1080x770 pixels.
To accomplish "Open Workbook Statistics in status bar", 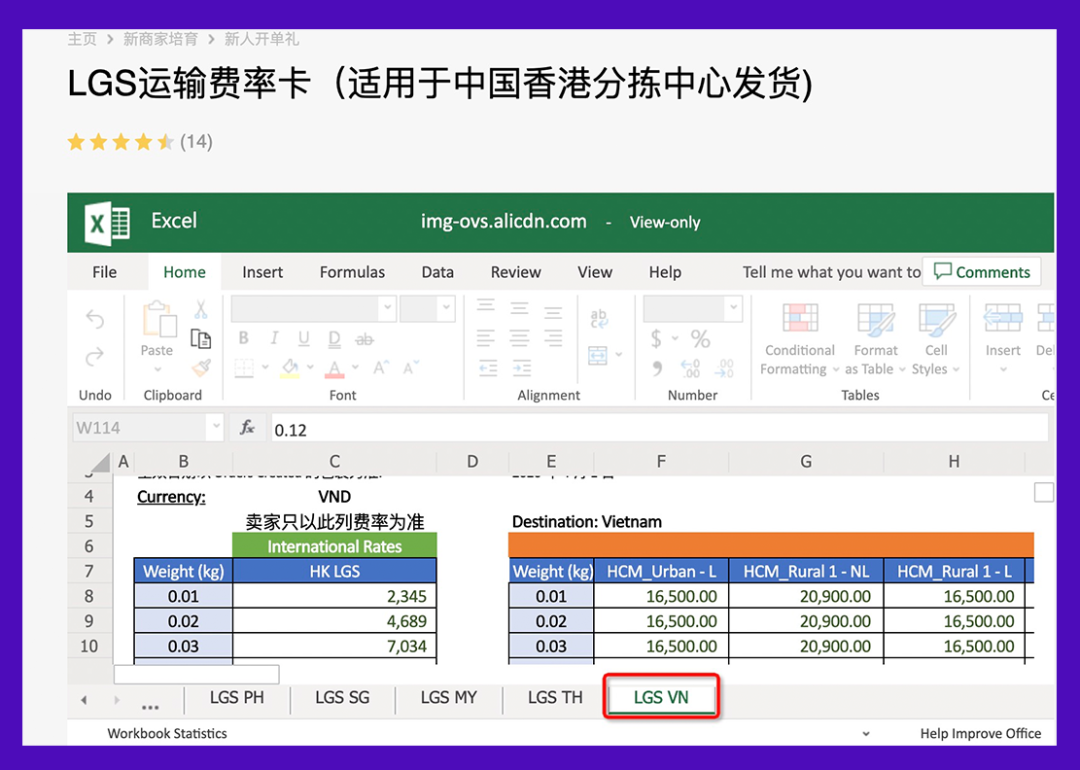I will pos(167,733).
